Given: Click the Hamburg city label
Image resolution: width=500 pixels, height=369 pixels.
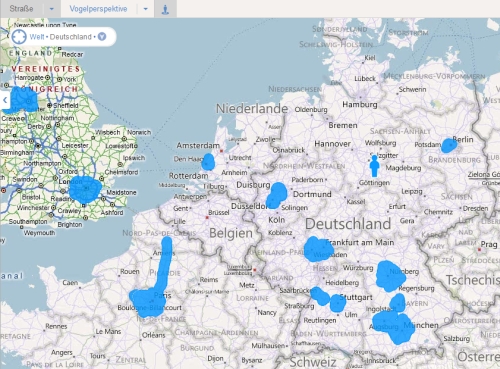Looking at the screenshot, I should [360, 105].
